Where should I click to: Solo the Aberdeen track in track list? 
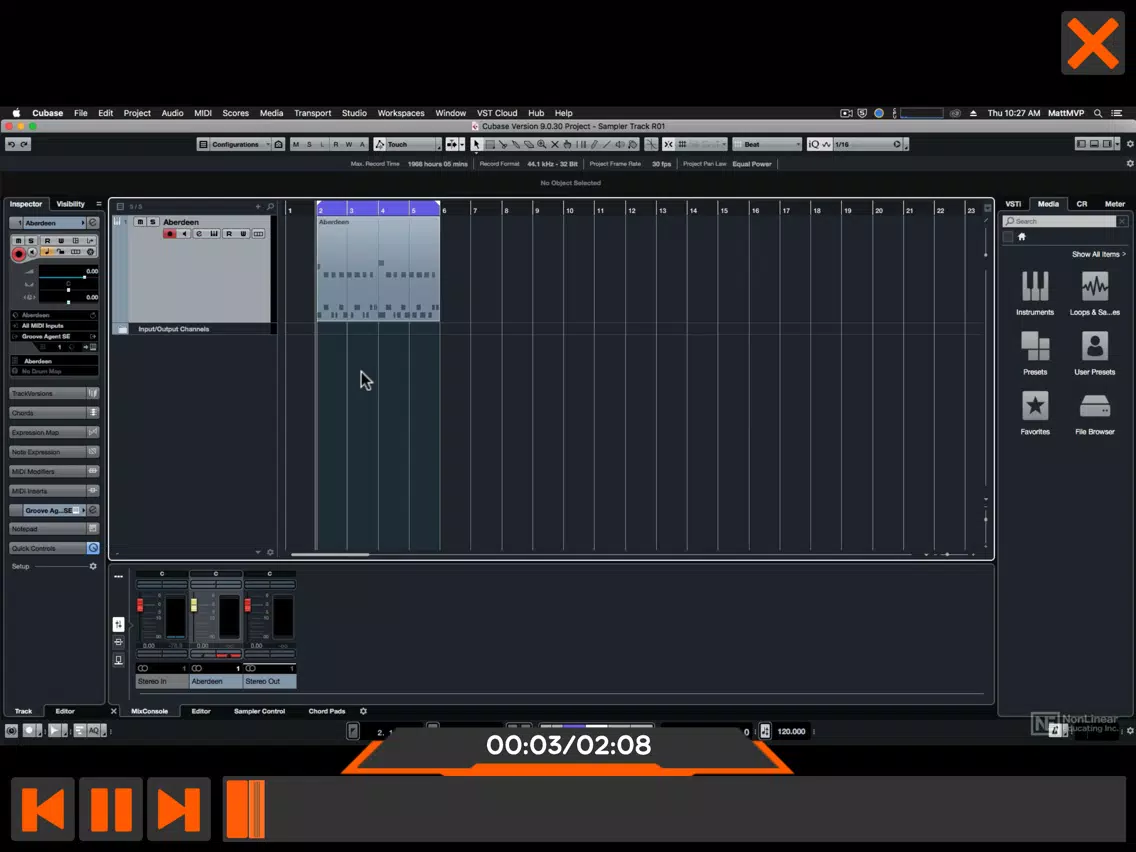pos(152,222)
